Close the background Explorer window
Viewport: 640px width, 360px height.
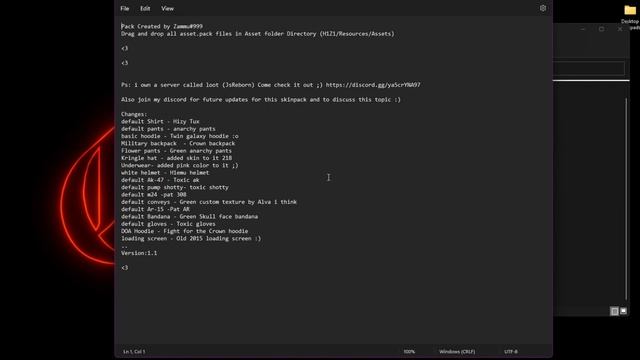(620, 29)
